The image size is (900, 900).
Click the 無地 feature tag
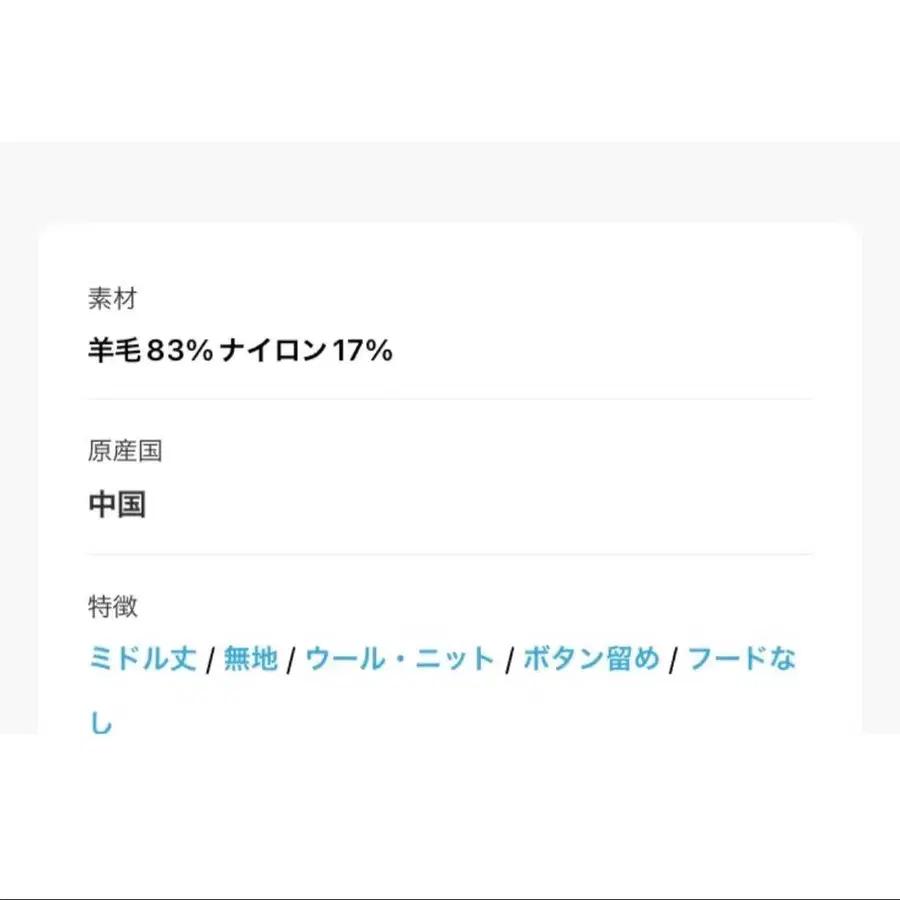coord(250,659)
